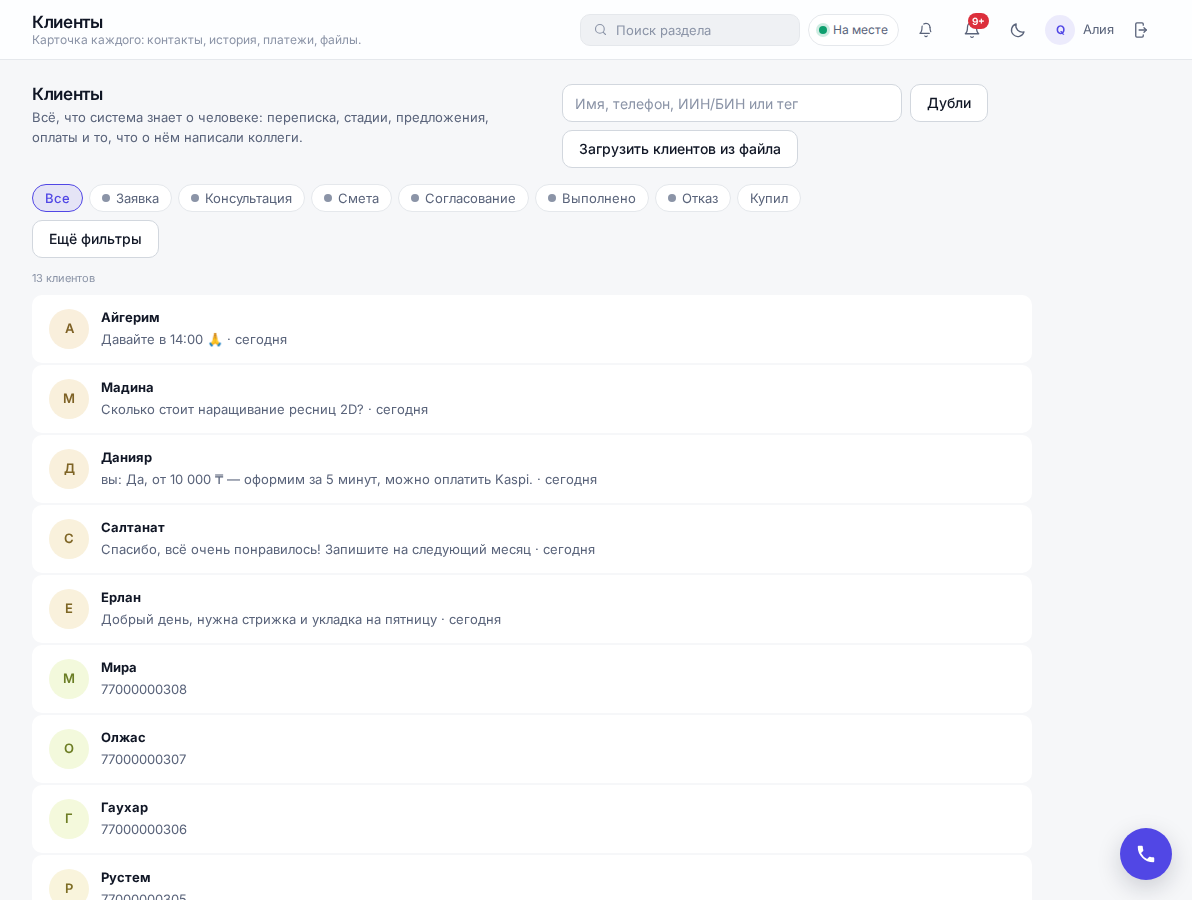Click the logout icon
This screenshot has width=1192, height=900.
coord(1140,30)
